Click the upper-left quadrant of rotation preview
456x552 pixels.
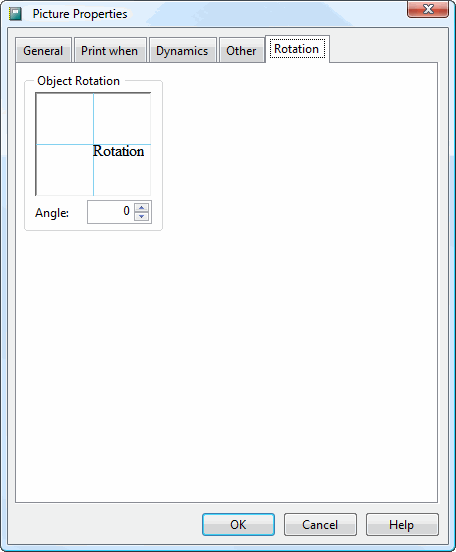(65, 119)
